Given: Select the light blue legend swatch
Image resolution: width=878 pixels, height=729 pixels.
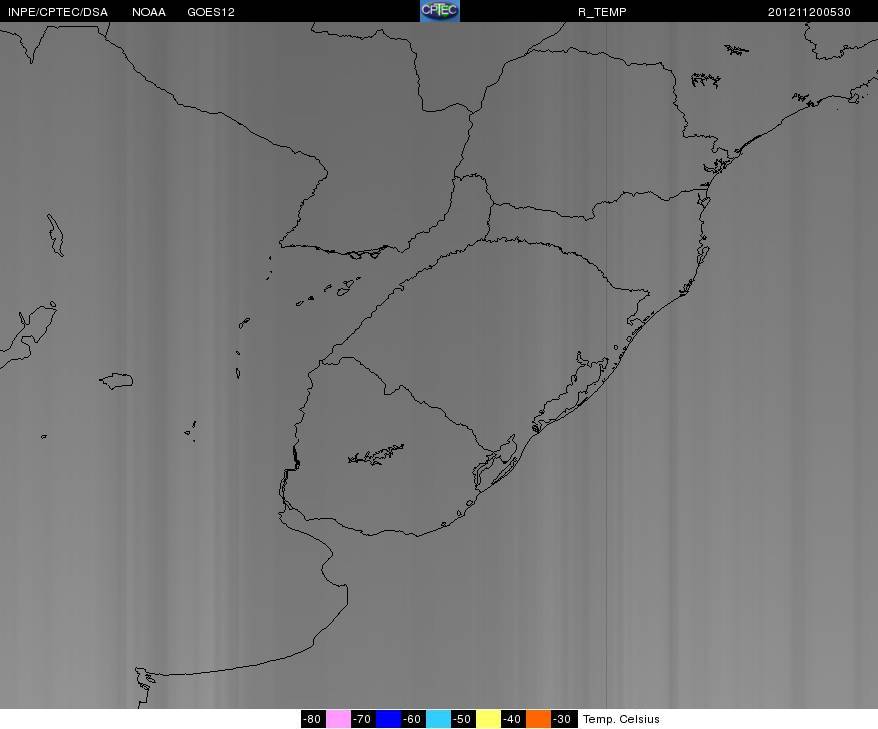Looking at the screenshot, I should pyautogui.click(x=438, y=719).
